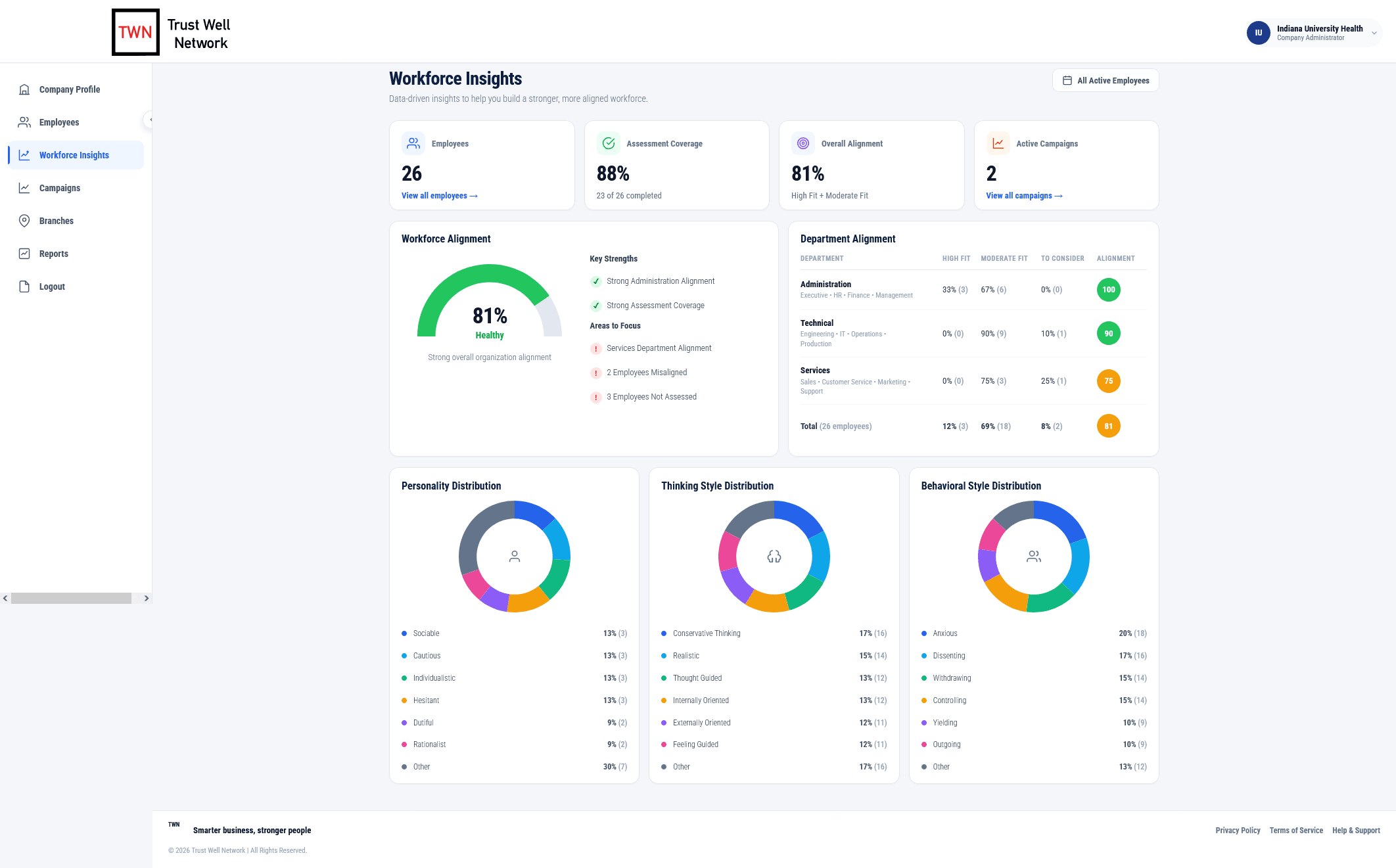Open the All Active Employees filter

point(1105,80)
